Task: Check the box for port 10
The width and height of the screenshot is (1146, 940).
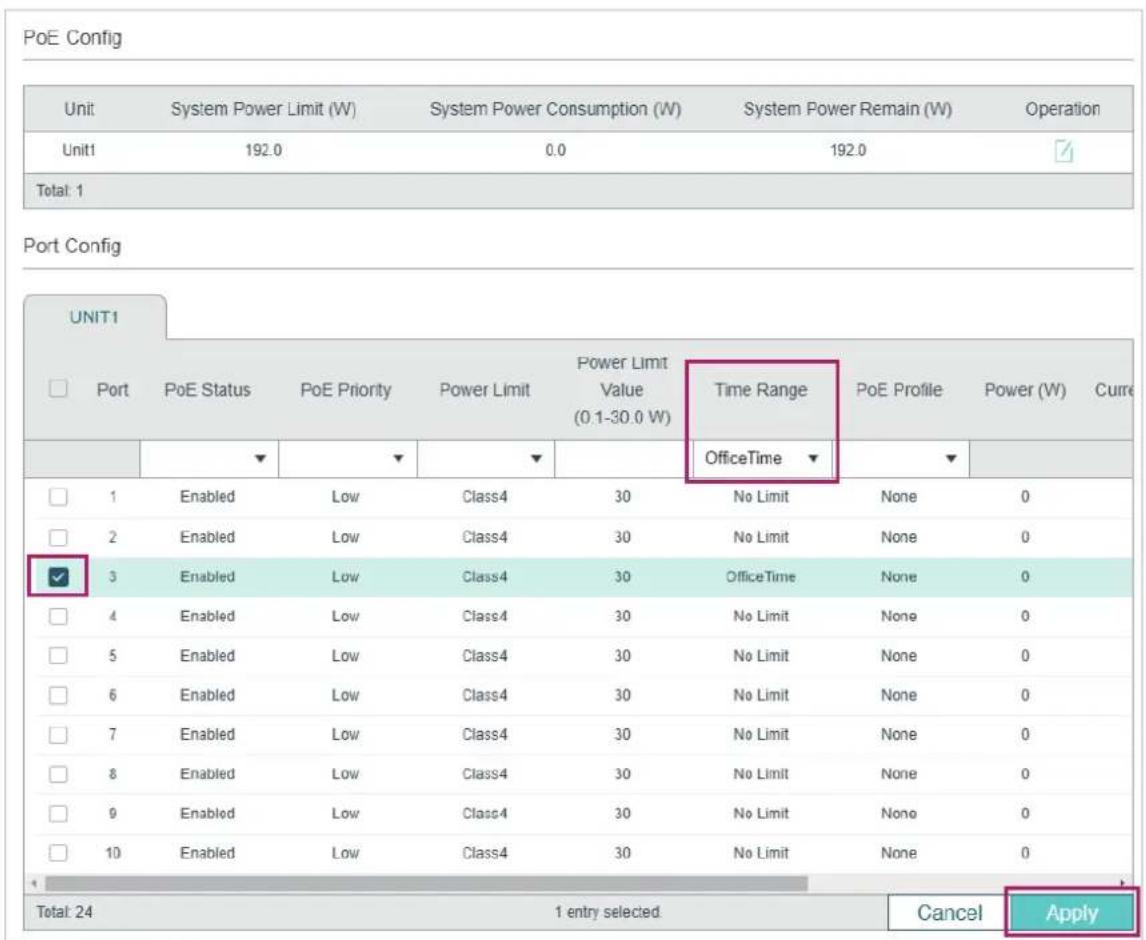Action: 58,853
